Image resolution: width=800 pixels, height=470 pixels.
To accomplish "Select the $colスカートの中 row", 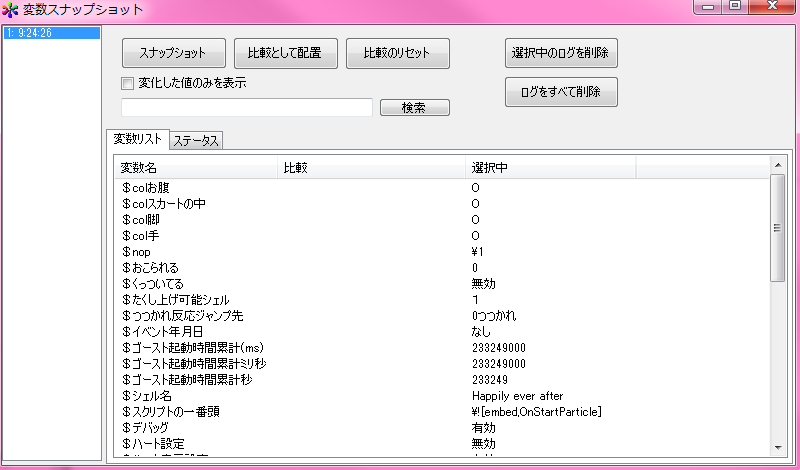I will point(442,204).
